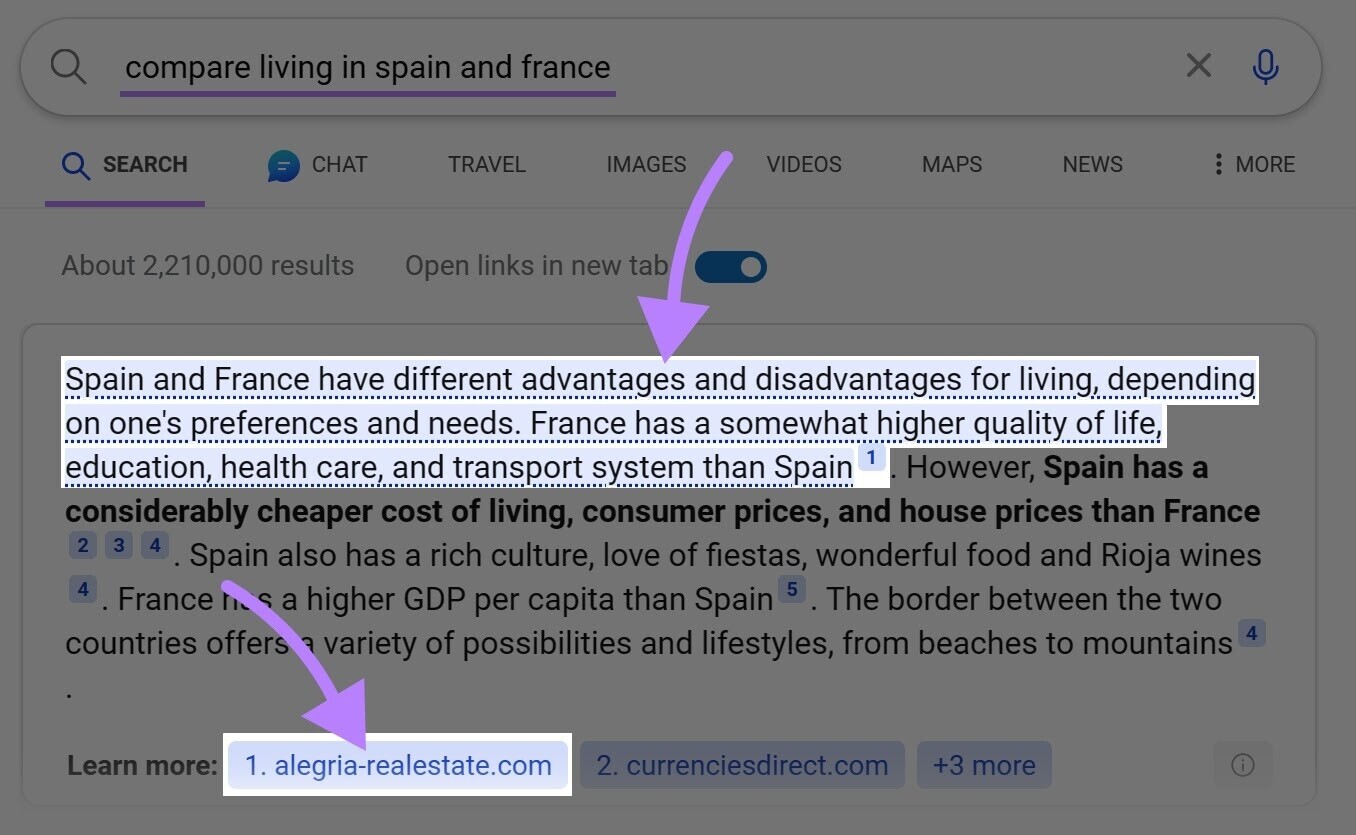Visit the alegria-realestate.com source link
The width and height of the screenshot is (1356, 835).
397,764
